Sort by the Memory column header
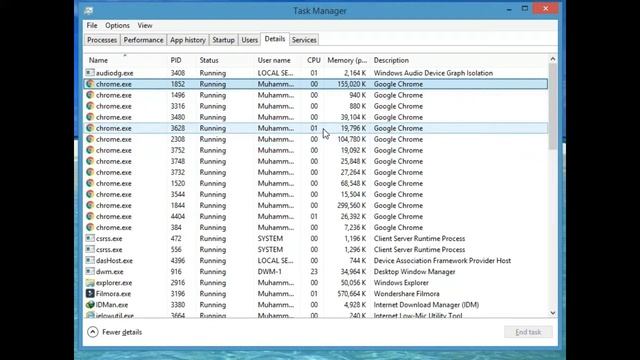The width and height of the screenshot is (640, 360). tap(347, 60)
